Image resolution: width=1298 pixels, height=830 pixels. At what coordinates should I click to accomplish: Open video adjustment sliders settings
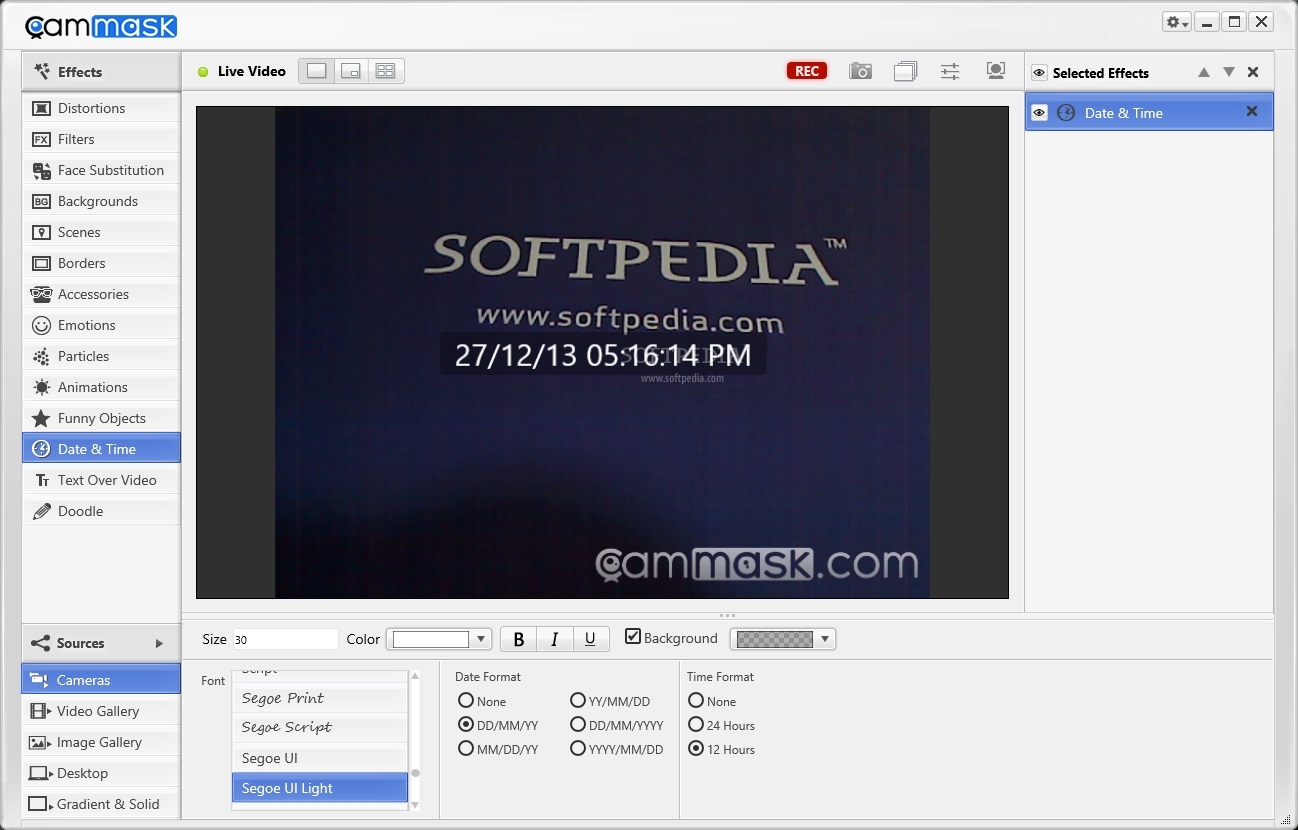pyautogui.click(x=950, y=71)
